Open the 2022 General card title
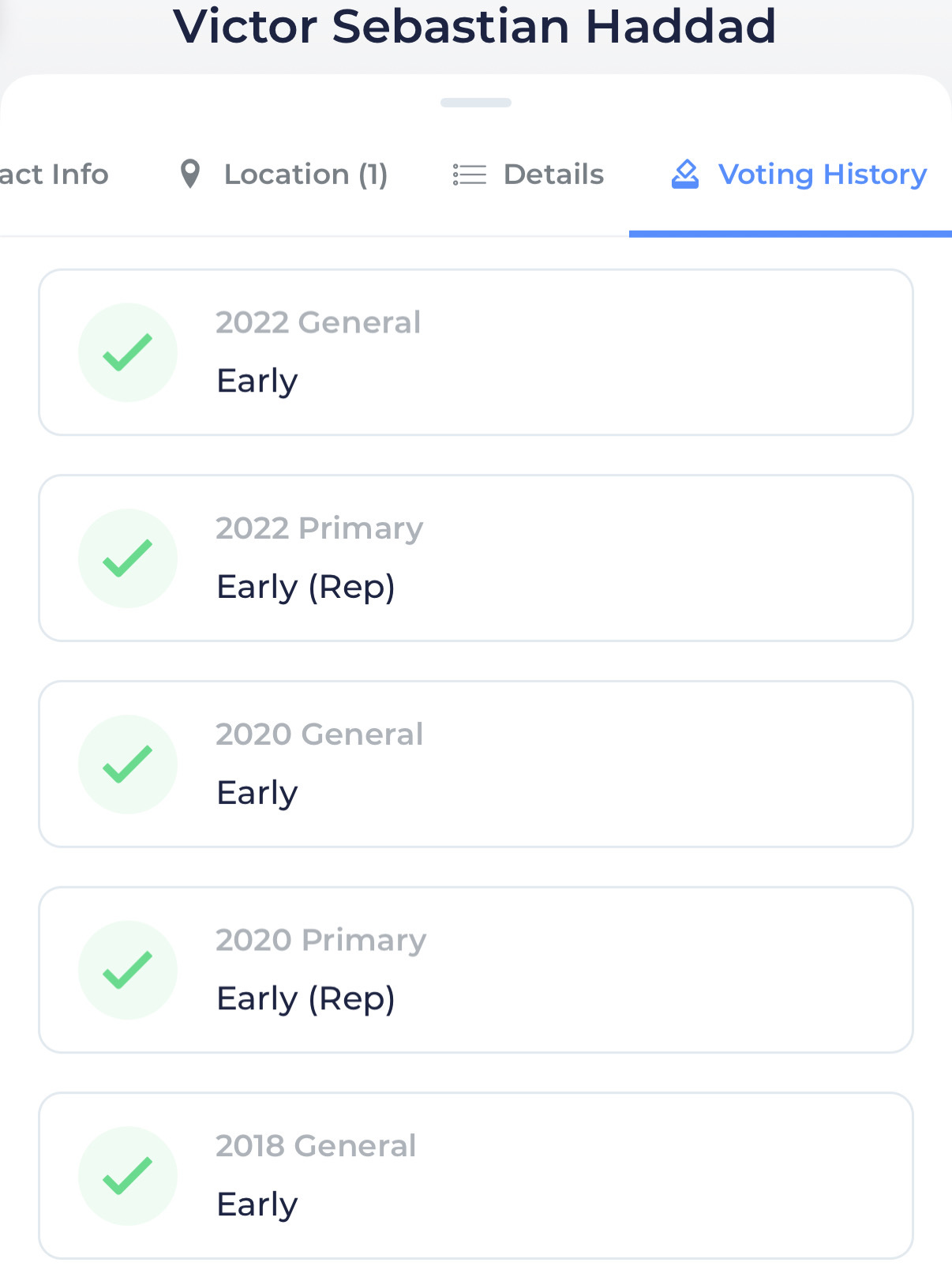 pyautogui.click(x=318, y=322)
